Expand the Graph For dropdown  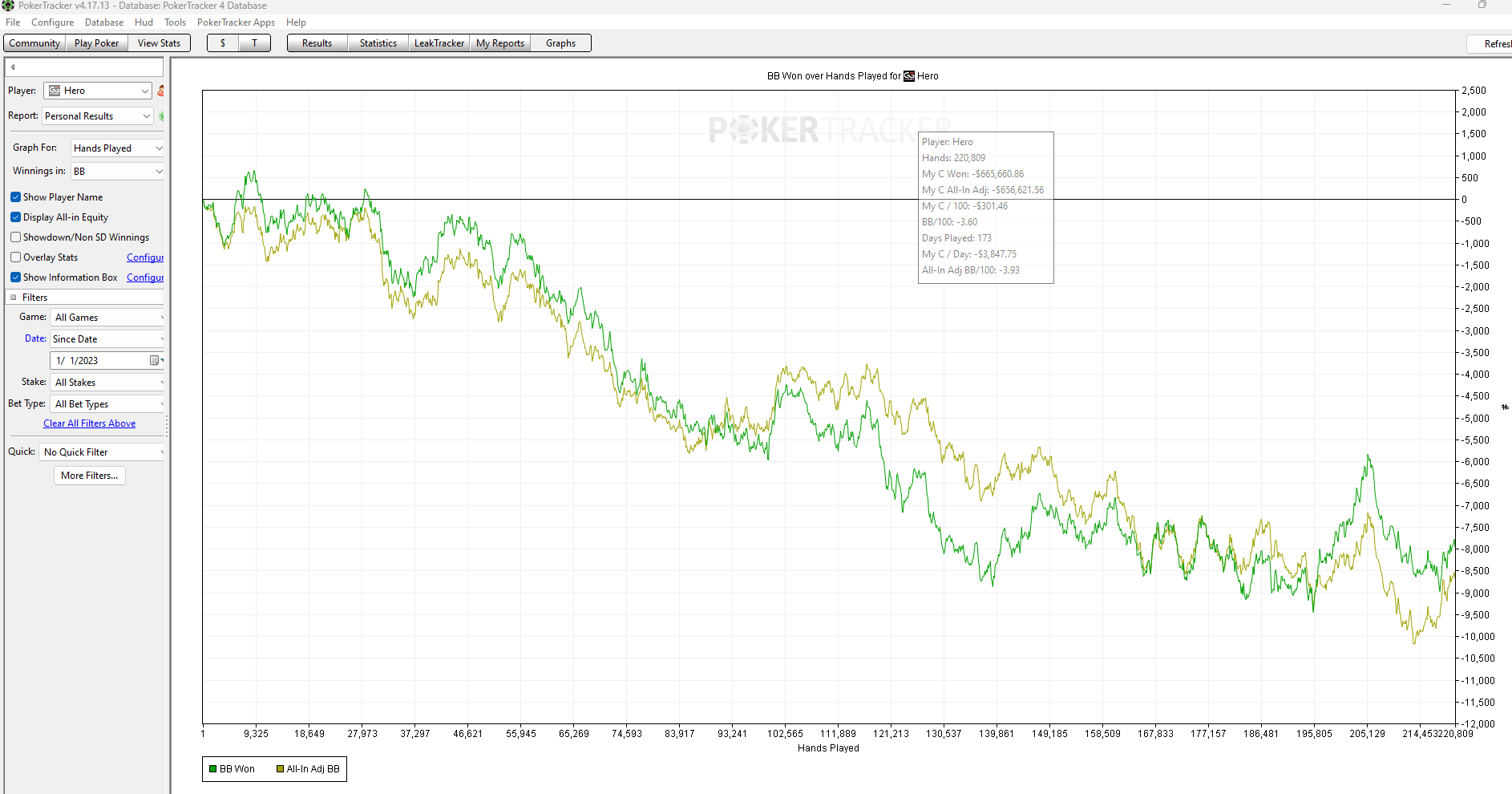point(117,148)
